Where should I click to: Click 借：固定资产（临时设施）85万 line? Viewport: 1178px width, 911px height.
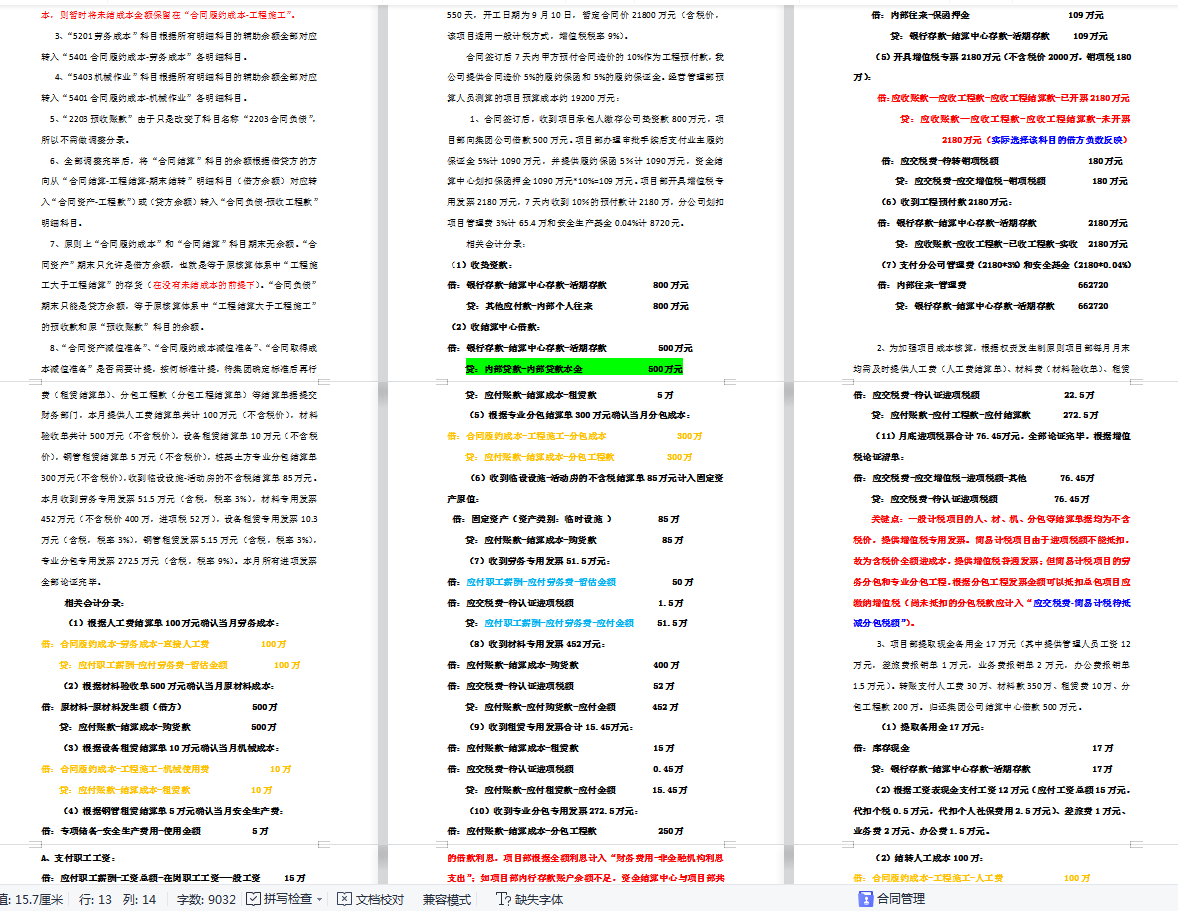tap(566, 519)
